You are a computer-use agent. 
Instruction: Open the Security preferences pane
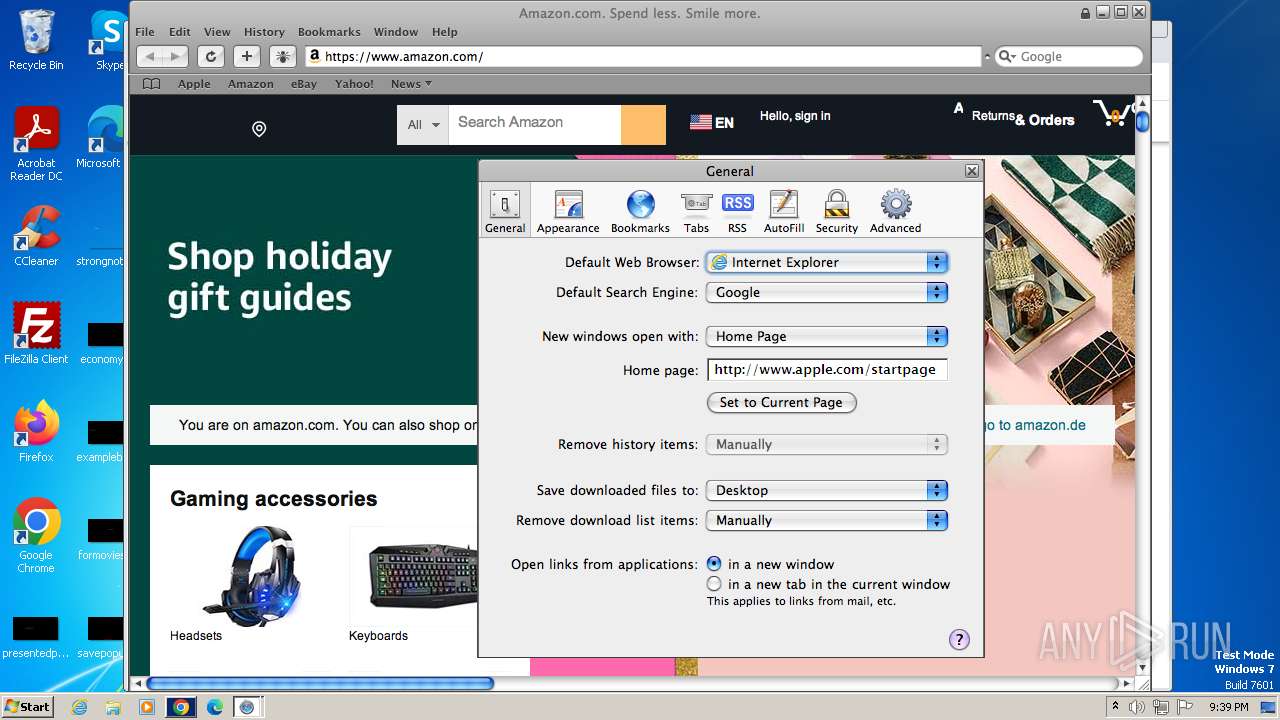click(836, 211)
